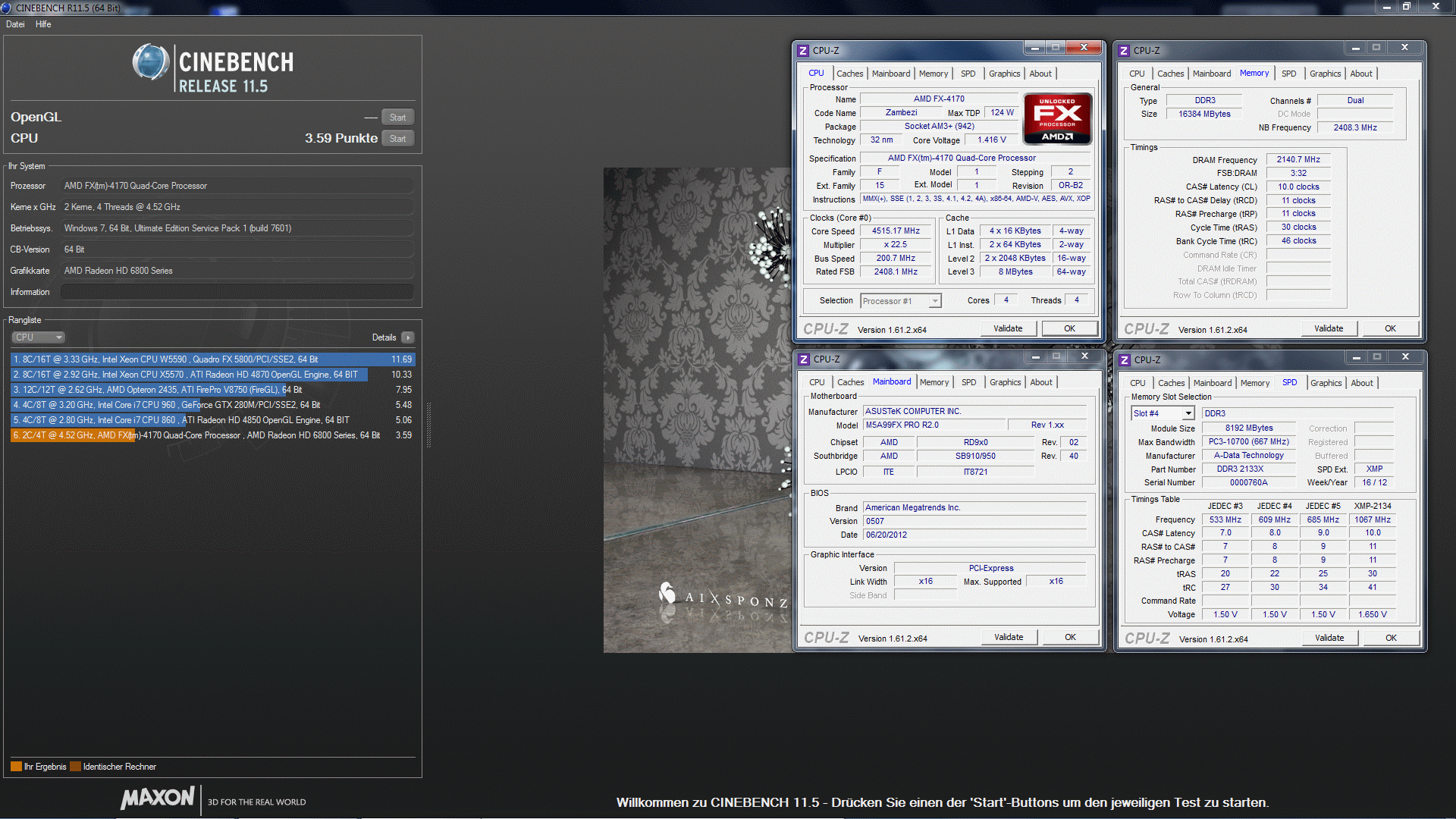Click Part Number DDR3 2133X field
The width and height of the screenshot is (1456, 819).
1248,469
